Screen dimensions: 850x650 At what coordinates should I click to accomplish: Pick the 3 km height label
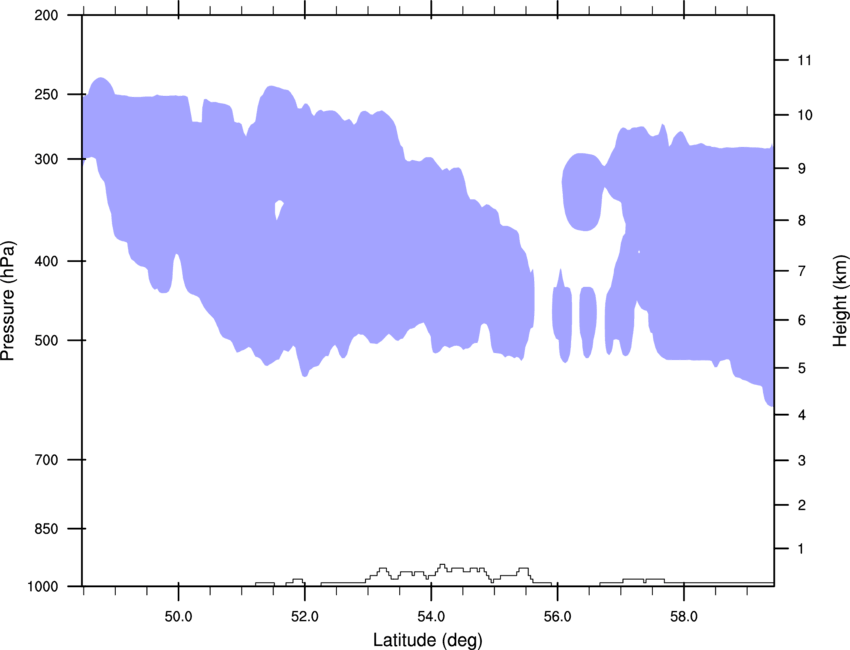(x=802, y=461)
